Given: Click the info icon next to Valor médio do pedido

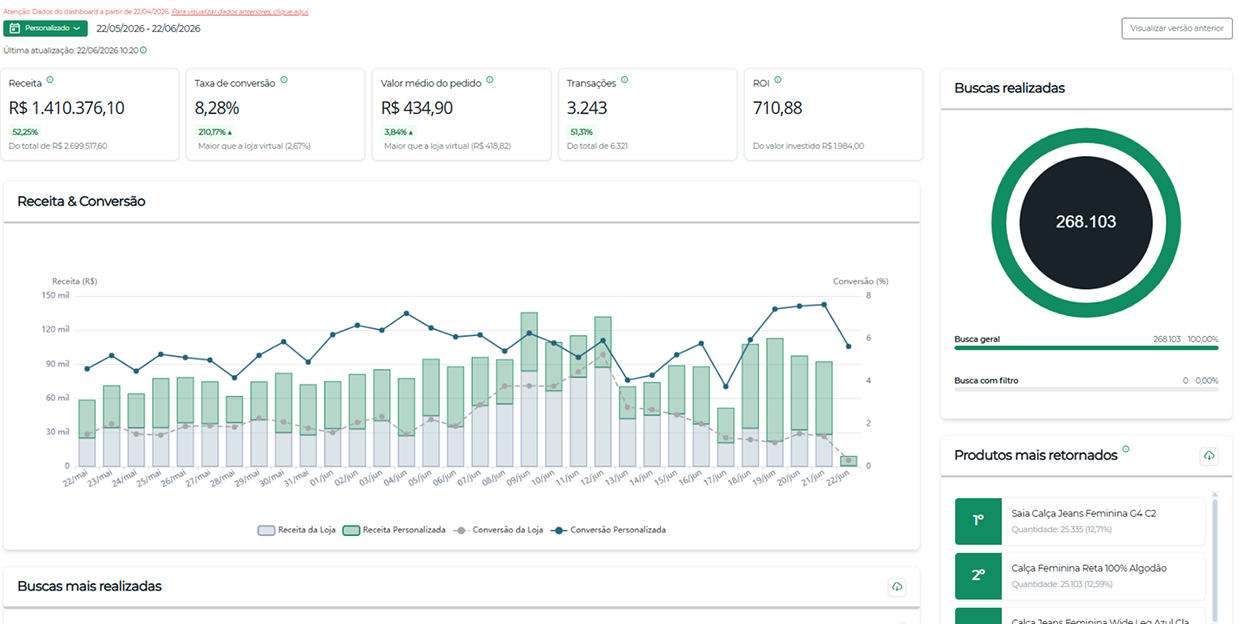Looking at the screenshot, I should click(489, 80).
